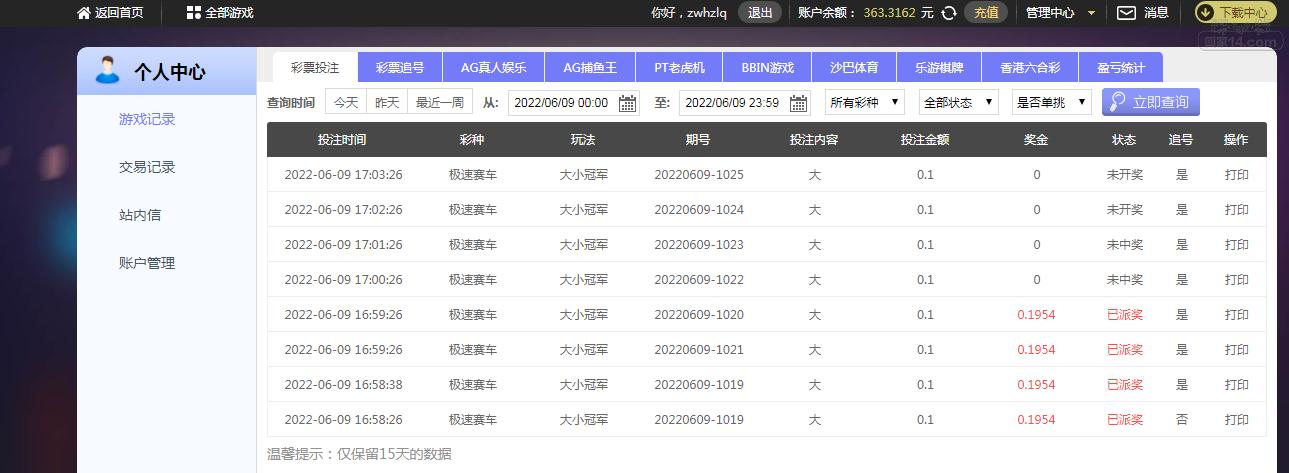Click the home icon beside 返回首页

pyautogui.click(x=84, y=13)
